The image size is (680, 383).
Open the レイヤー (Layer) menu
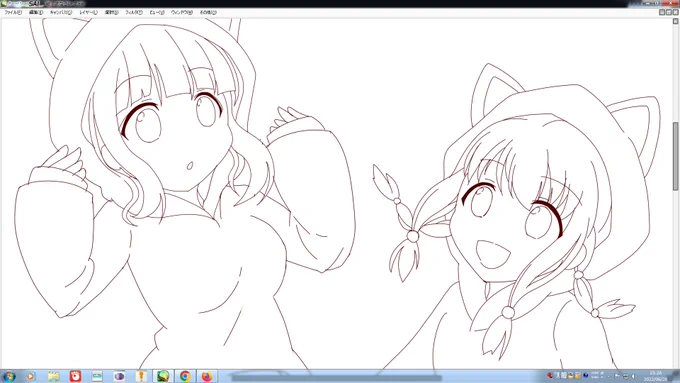tap(88, 13)
